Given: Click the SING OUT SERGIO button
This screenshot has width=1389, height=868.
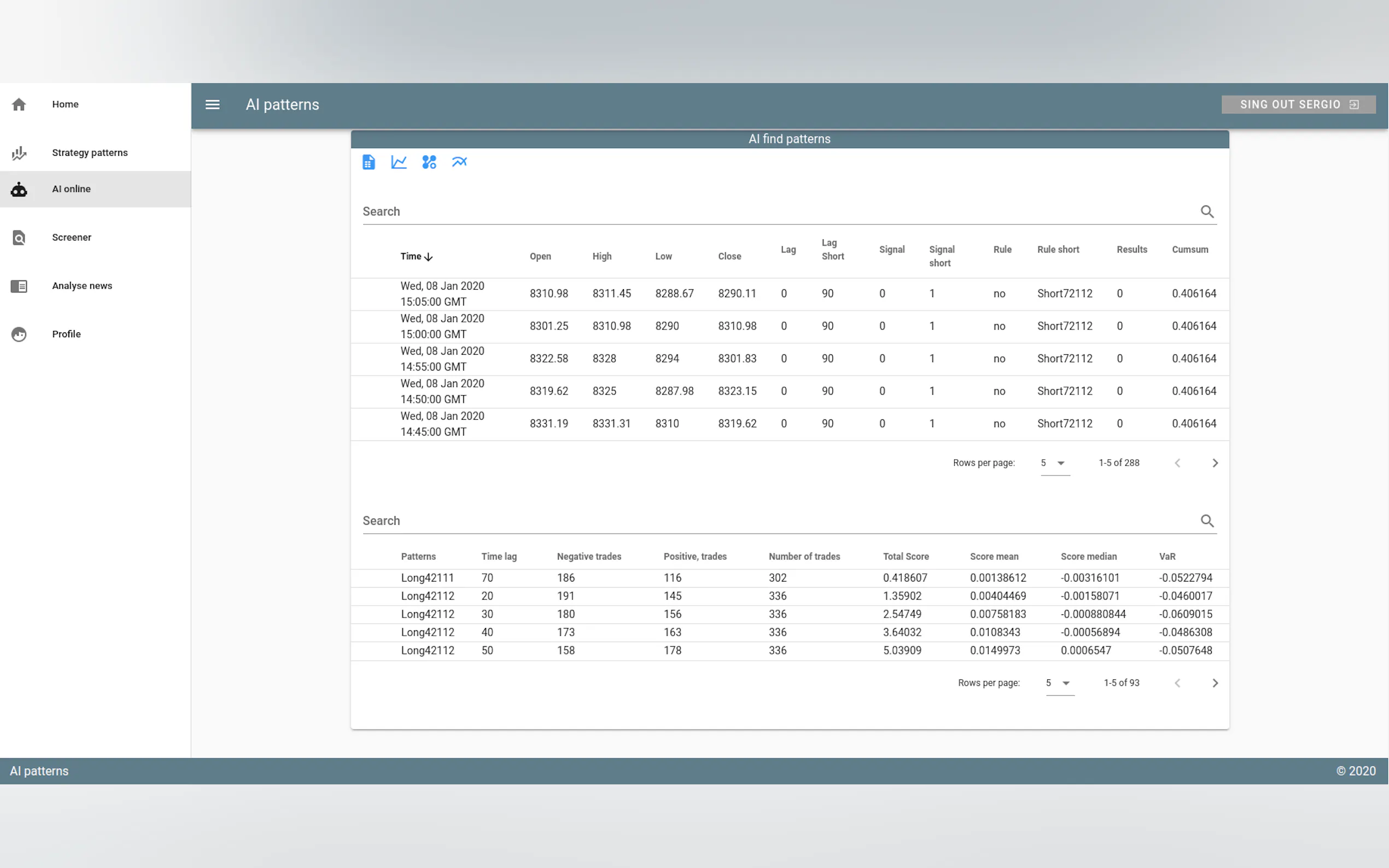Looking at the screenshot, I should 1298,104.
